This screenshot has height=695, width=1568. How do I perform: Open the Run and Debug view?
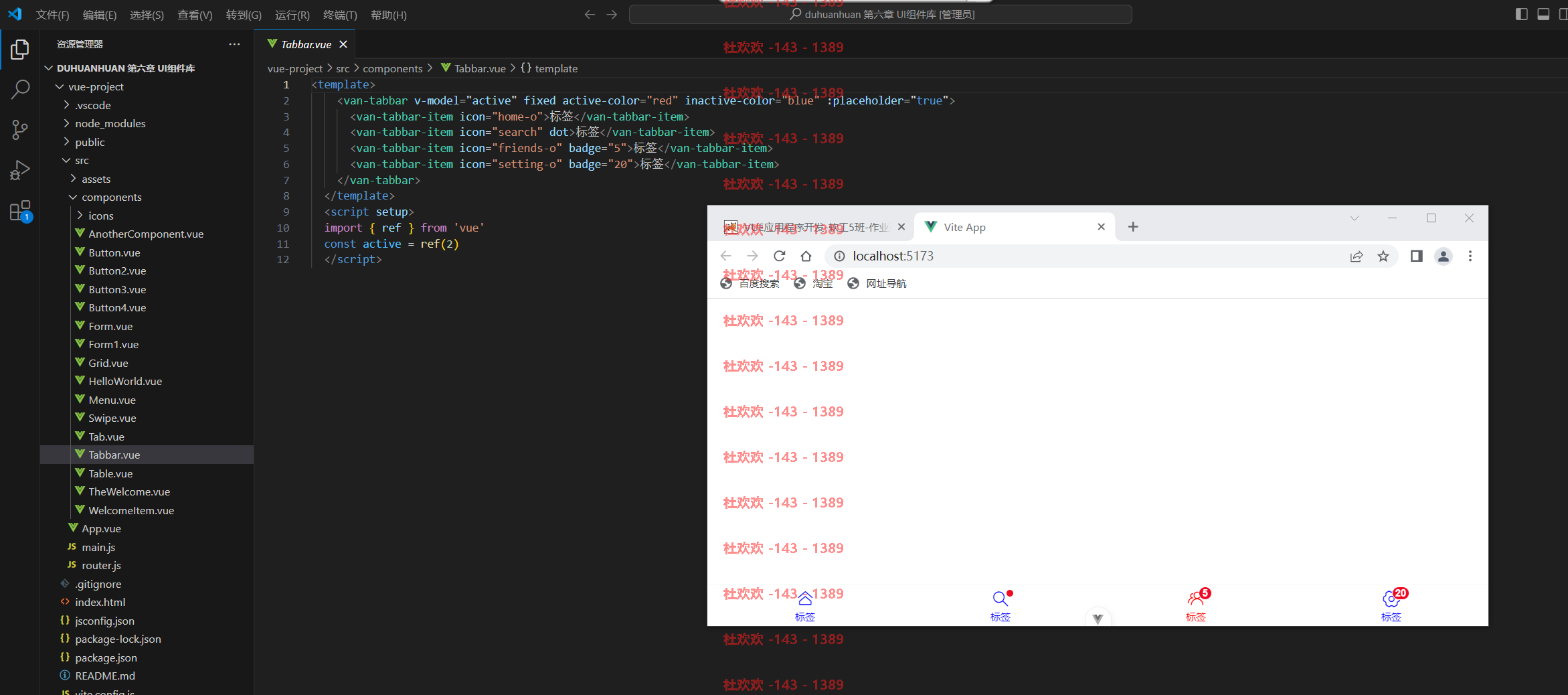(20, 170)
